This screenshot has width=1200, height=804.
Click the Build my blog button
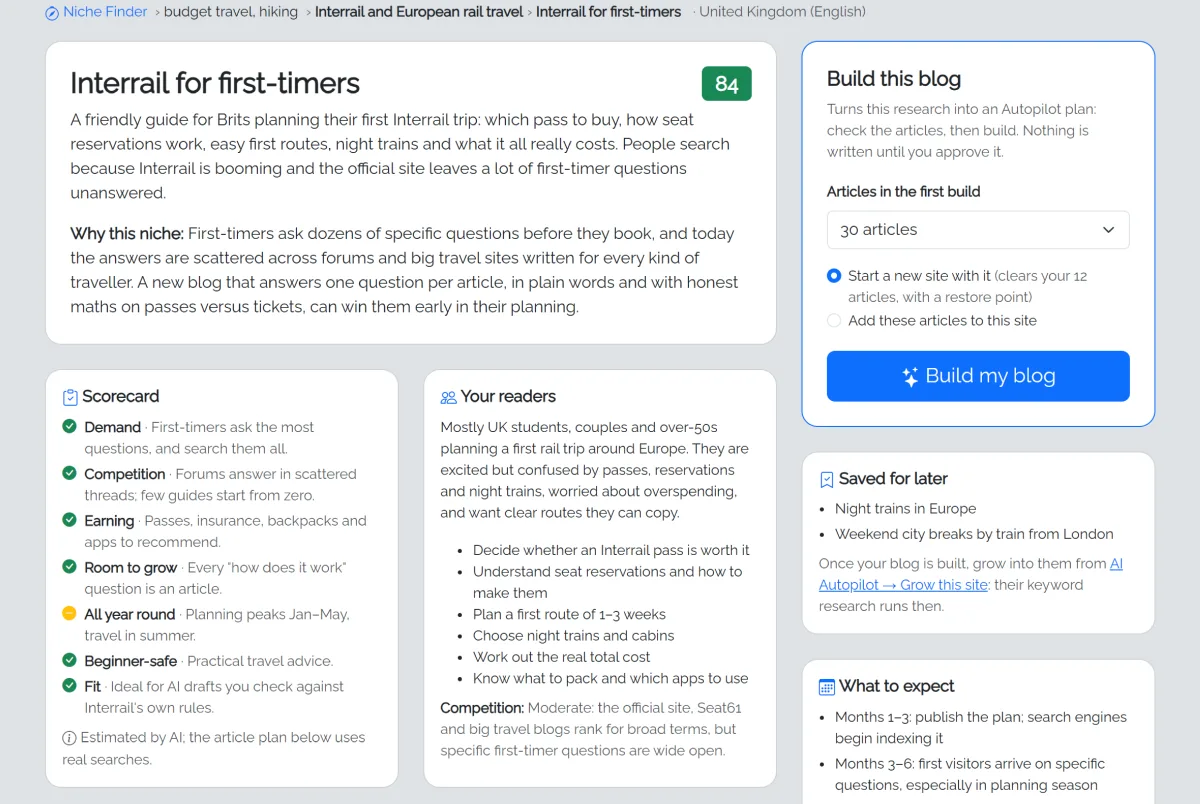[978, 376]
